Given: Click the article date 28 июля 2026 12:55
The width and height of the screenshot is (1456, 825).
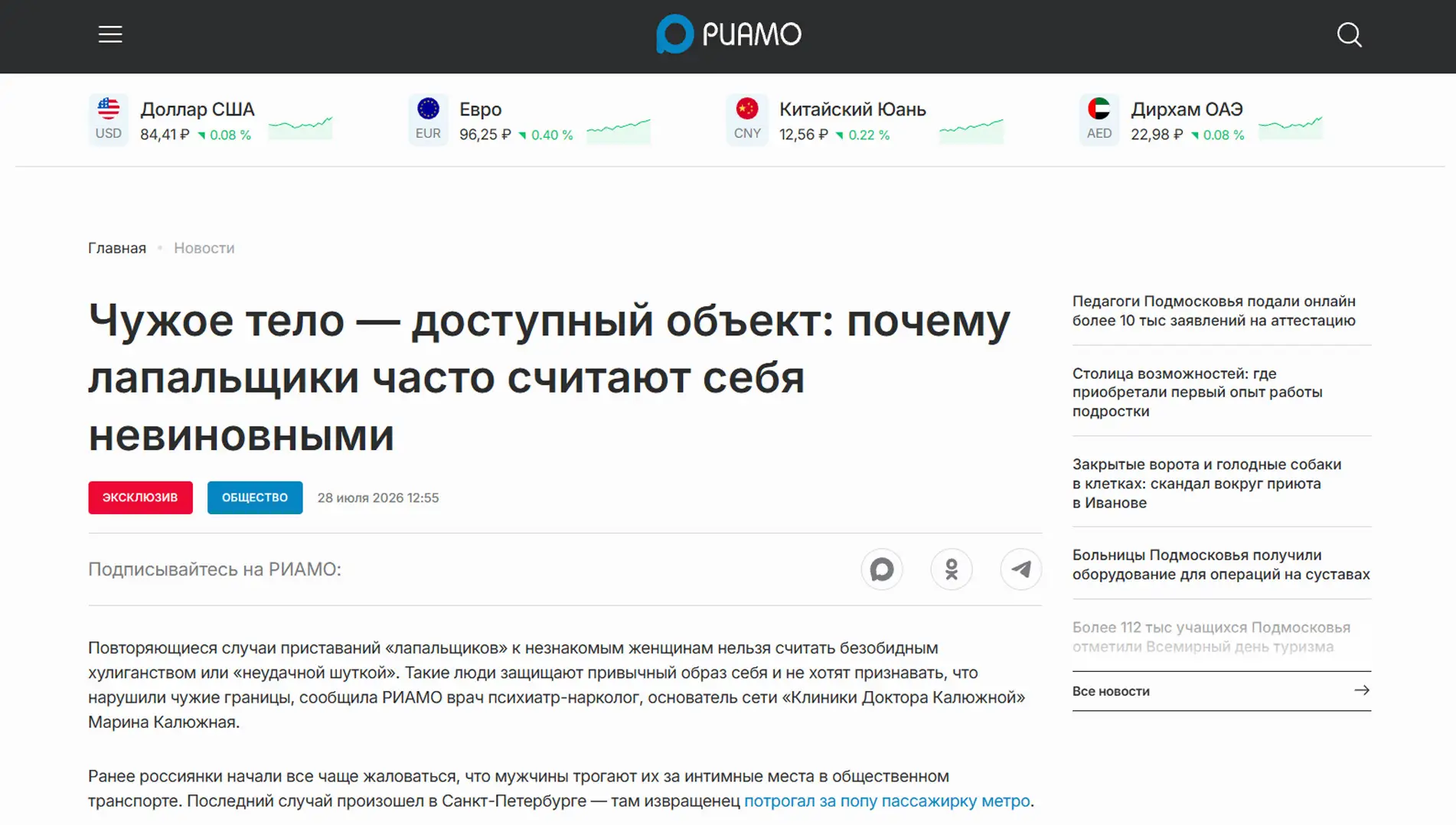Looking at the screenshot, I should 378,498.
